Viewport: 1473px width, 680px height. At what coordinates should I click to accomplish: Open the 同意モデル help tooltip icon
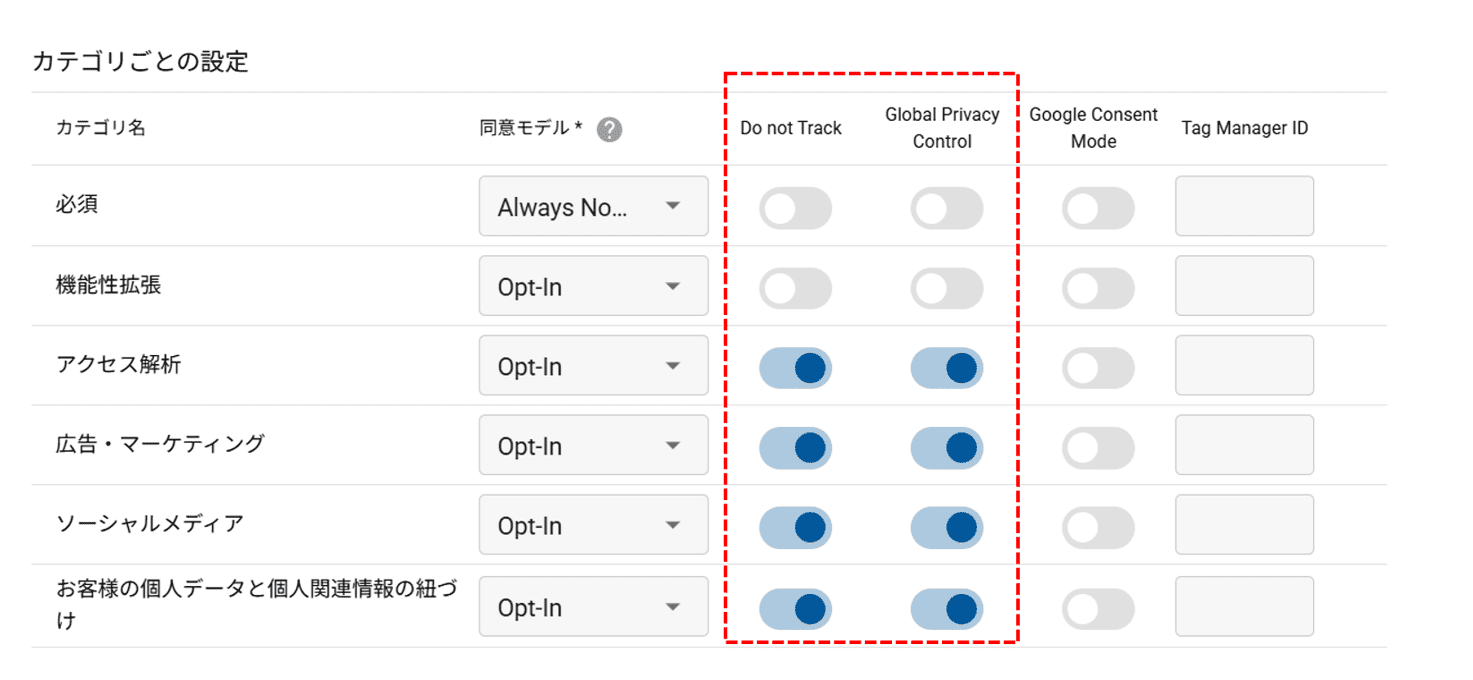609,128
